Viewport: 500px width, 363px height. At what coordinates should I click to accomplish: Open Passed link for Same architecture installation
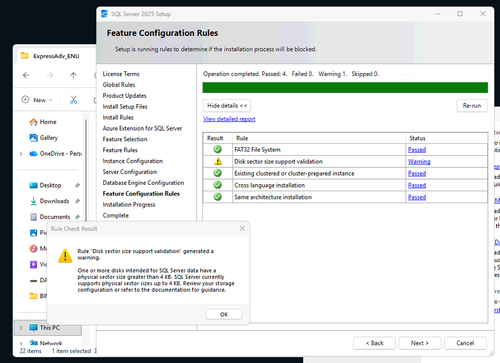[417, 197]
